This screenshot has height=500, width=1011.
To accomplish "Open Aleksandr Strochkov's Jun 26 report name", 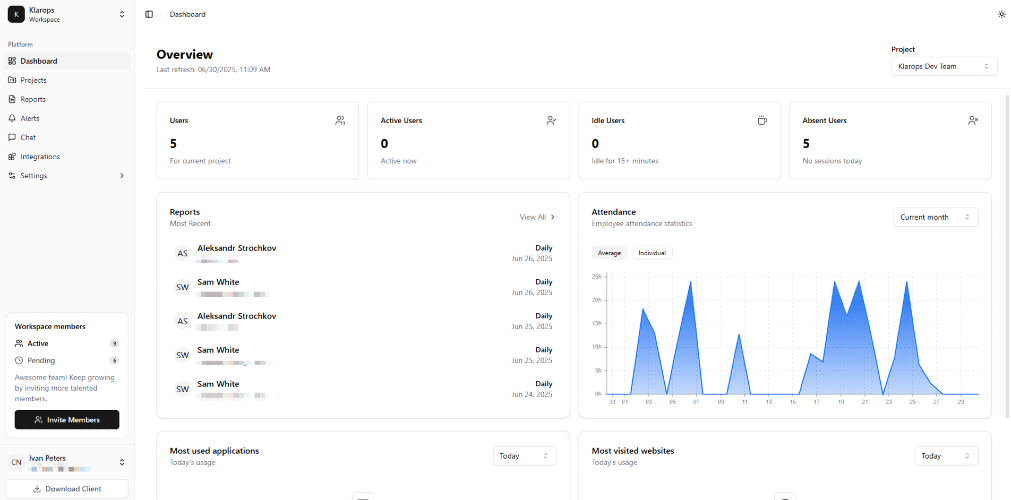I will [x=237, y=248].
